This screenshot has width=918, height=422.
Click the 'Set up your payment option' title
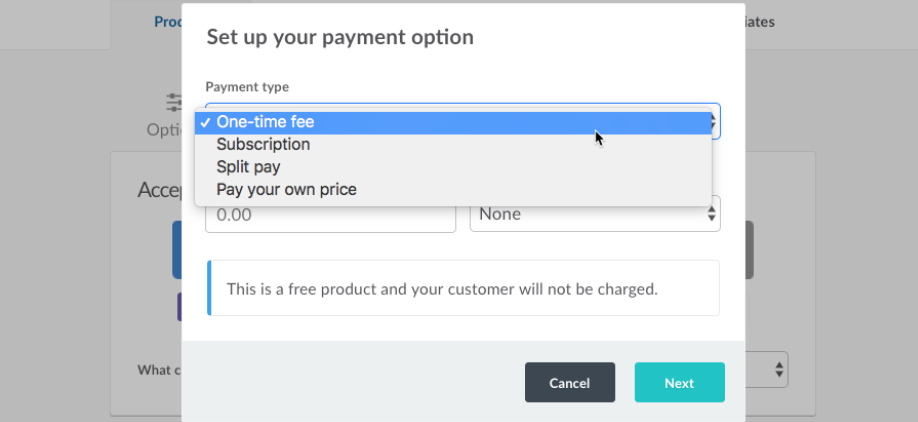(x=340, y=38)
